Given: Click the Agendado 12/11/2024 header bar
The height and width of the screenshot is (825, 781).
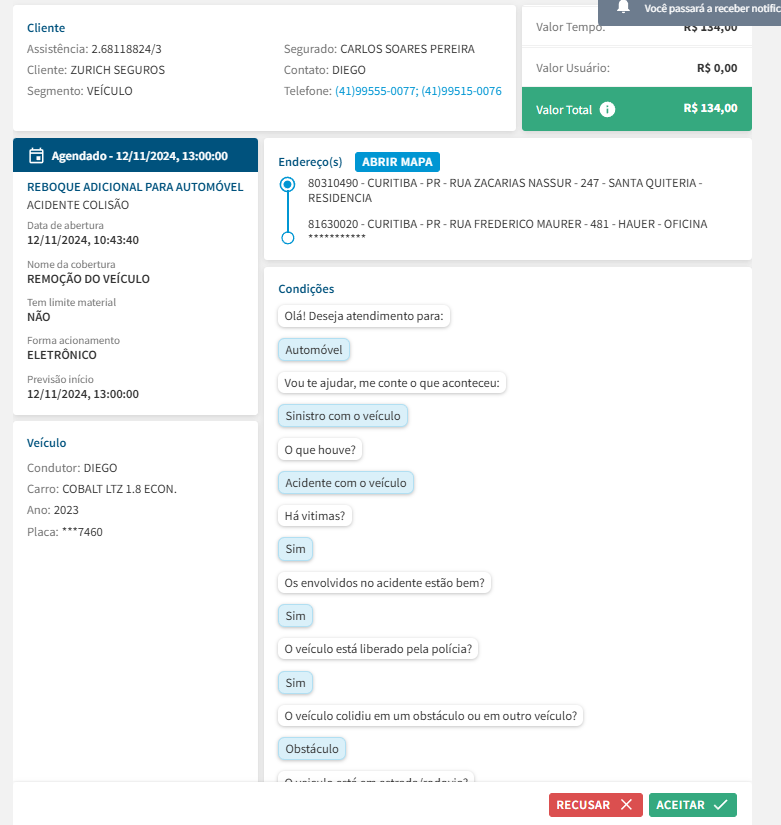Looking at the screenshot, I should [x=135, y=156].
